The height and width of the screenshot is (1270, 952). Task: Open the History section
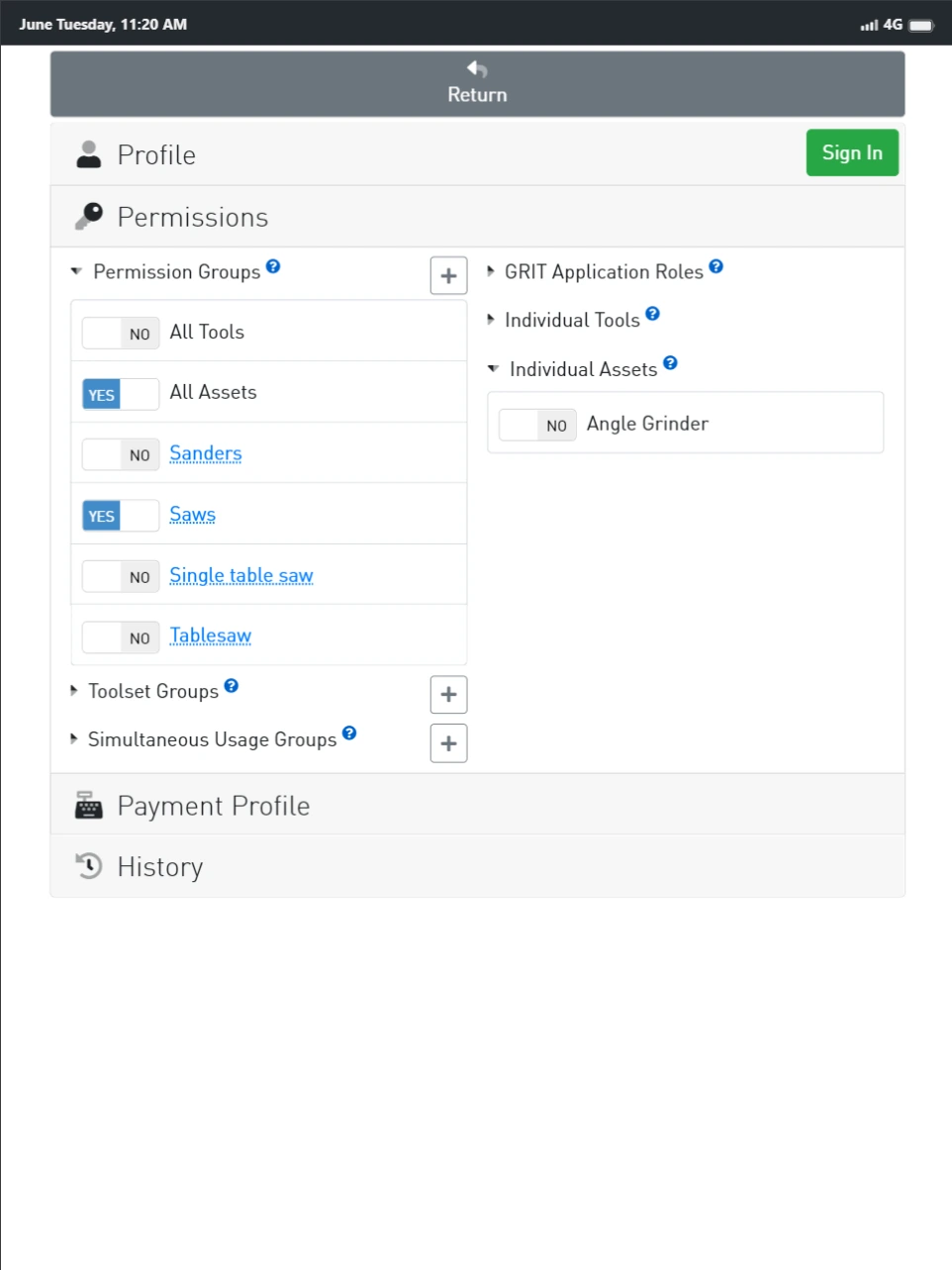(x=159, y=867)
